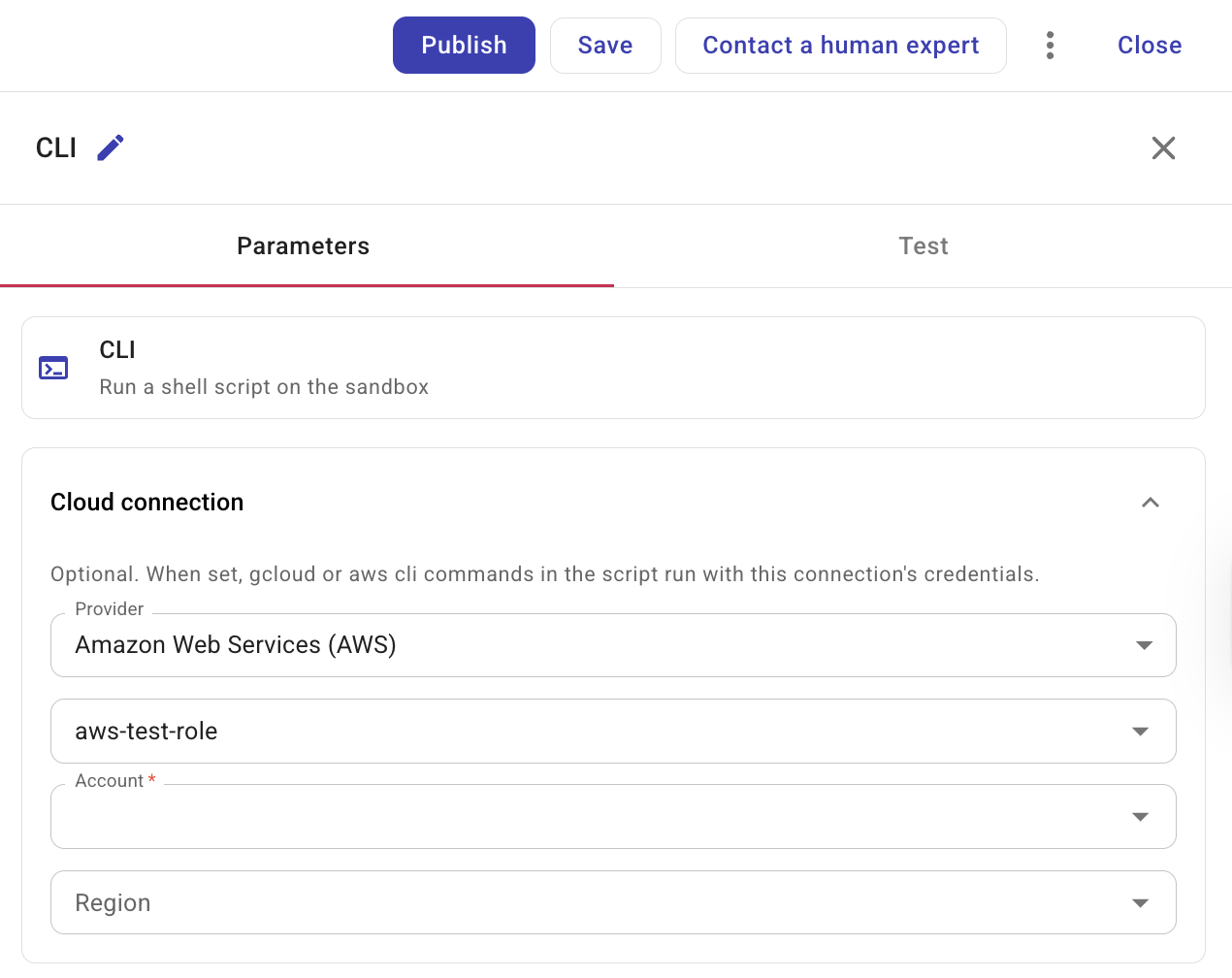The height and width of the screenshot is (978, 1232).
Task: Click inside the empty Account field
Action: tap(485, 816)
